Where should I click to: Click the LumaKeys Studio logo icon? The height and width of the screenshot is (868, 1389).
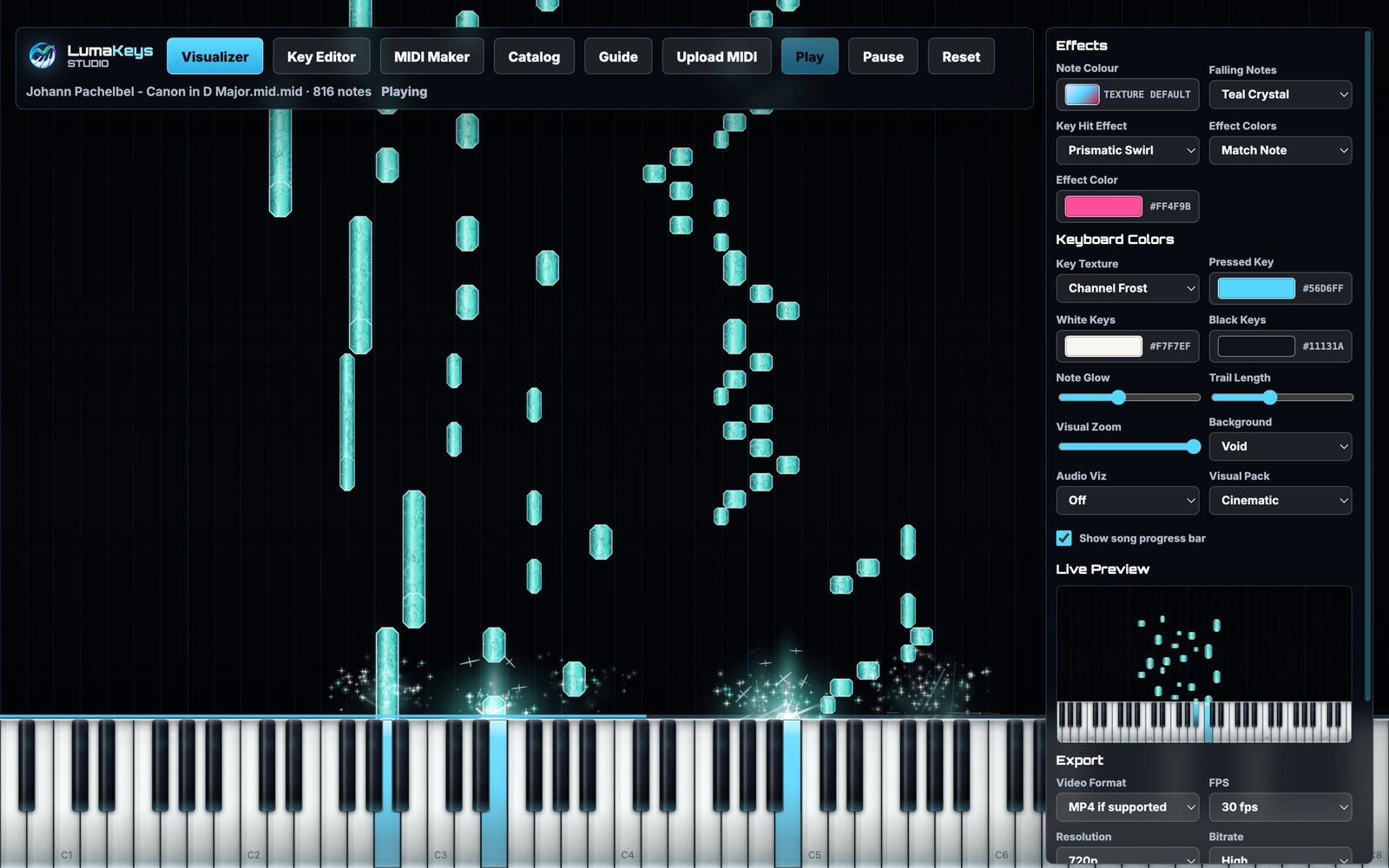coord(42,56)
